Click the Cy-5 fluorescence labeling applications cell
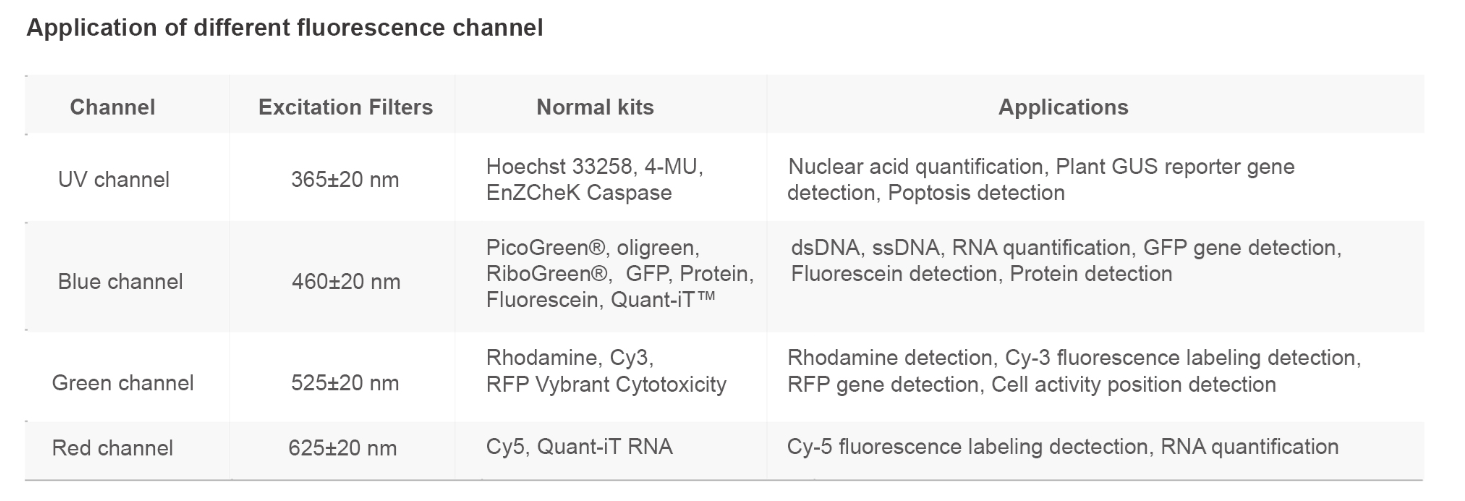This screenshot has height=501, width=1465. tap(1062, 447)
